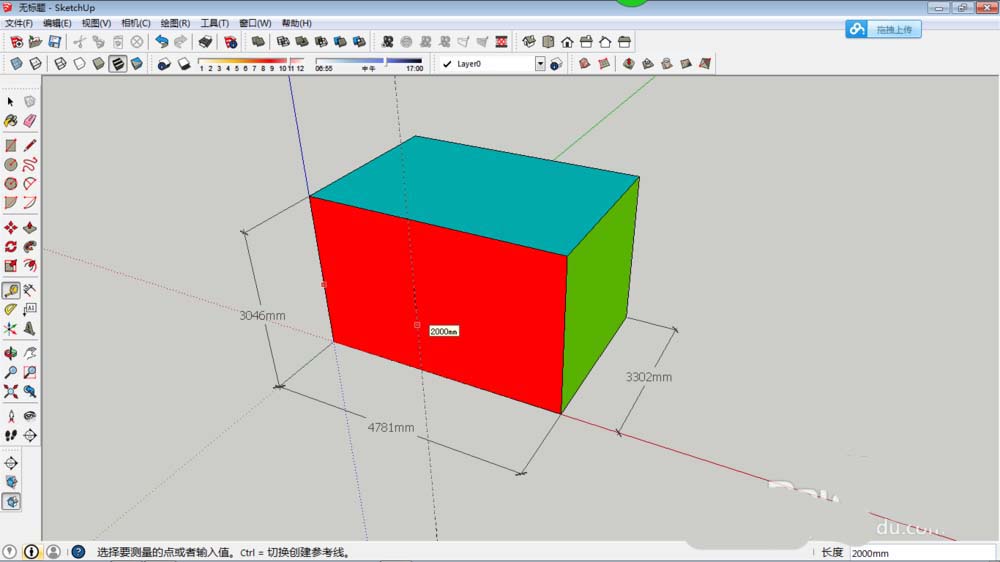This screenshot has width=1000, height=562.
Task: Click the Section Plane tool
Action: coord(29,435)
